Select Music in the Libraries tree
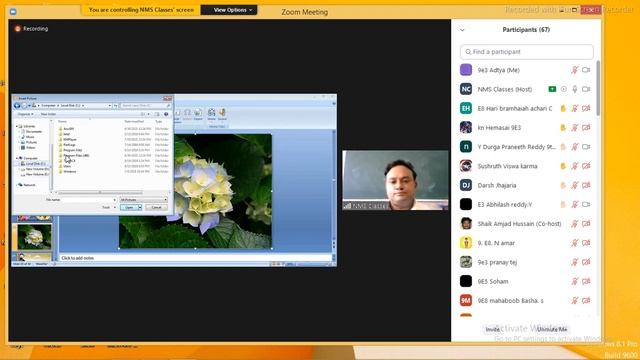This screenshot has height=360, width=640. coord(27,137)
